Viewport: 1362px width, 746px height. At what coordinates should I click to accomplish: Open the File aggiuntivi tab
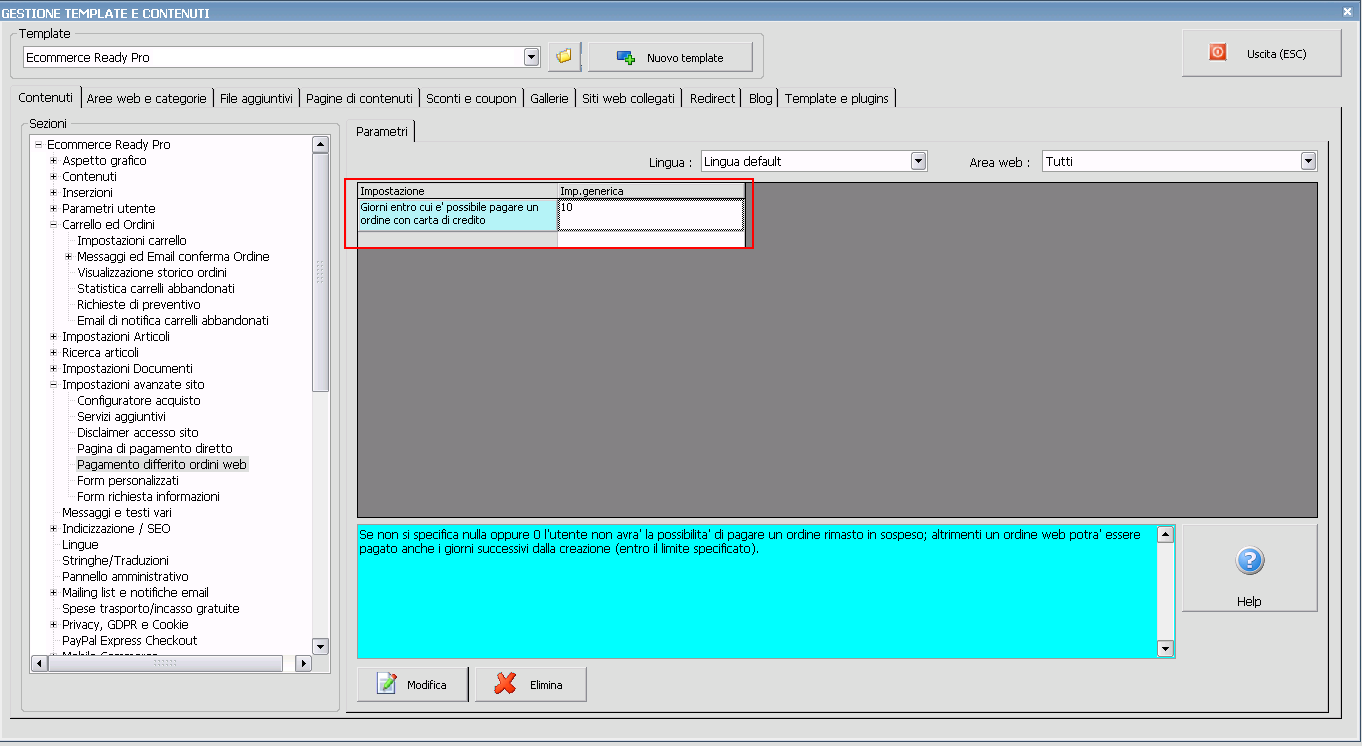[x=256, y=98]
